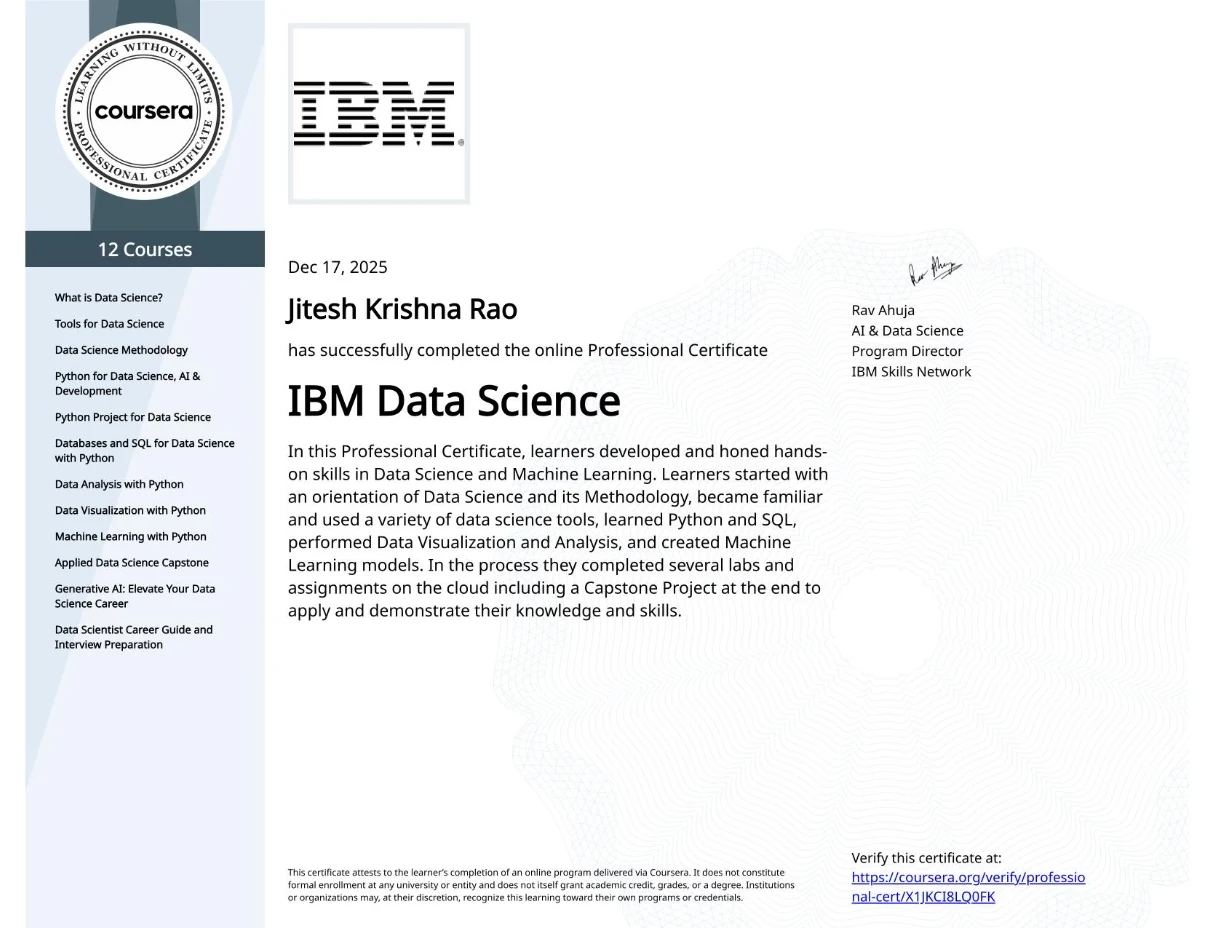Select 'Data Visualization with Python' course entry
1212x928 pixels.
pyautogui.click(x=130, y=510)
